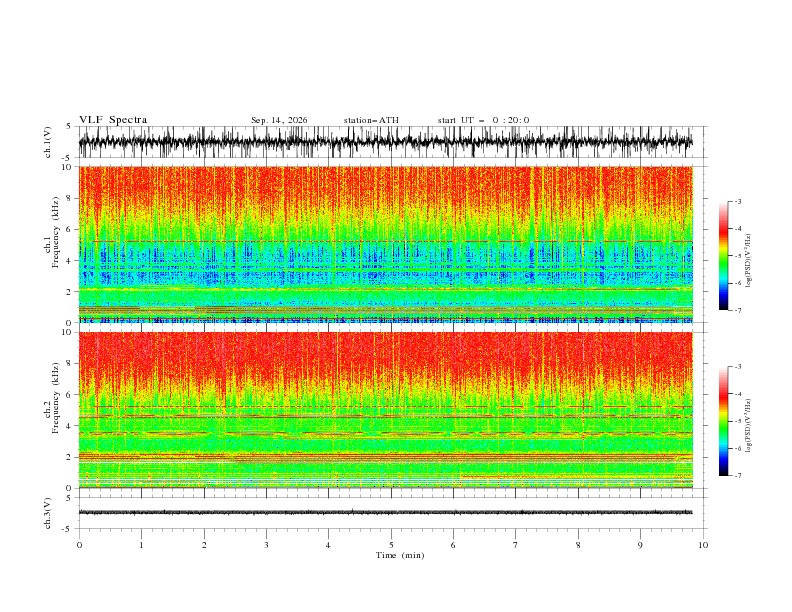Click the ch.3(V) waveform trace
The image size is (792, 612).
coord(385,512)
